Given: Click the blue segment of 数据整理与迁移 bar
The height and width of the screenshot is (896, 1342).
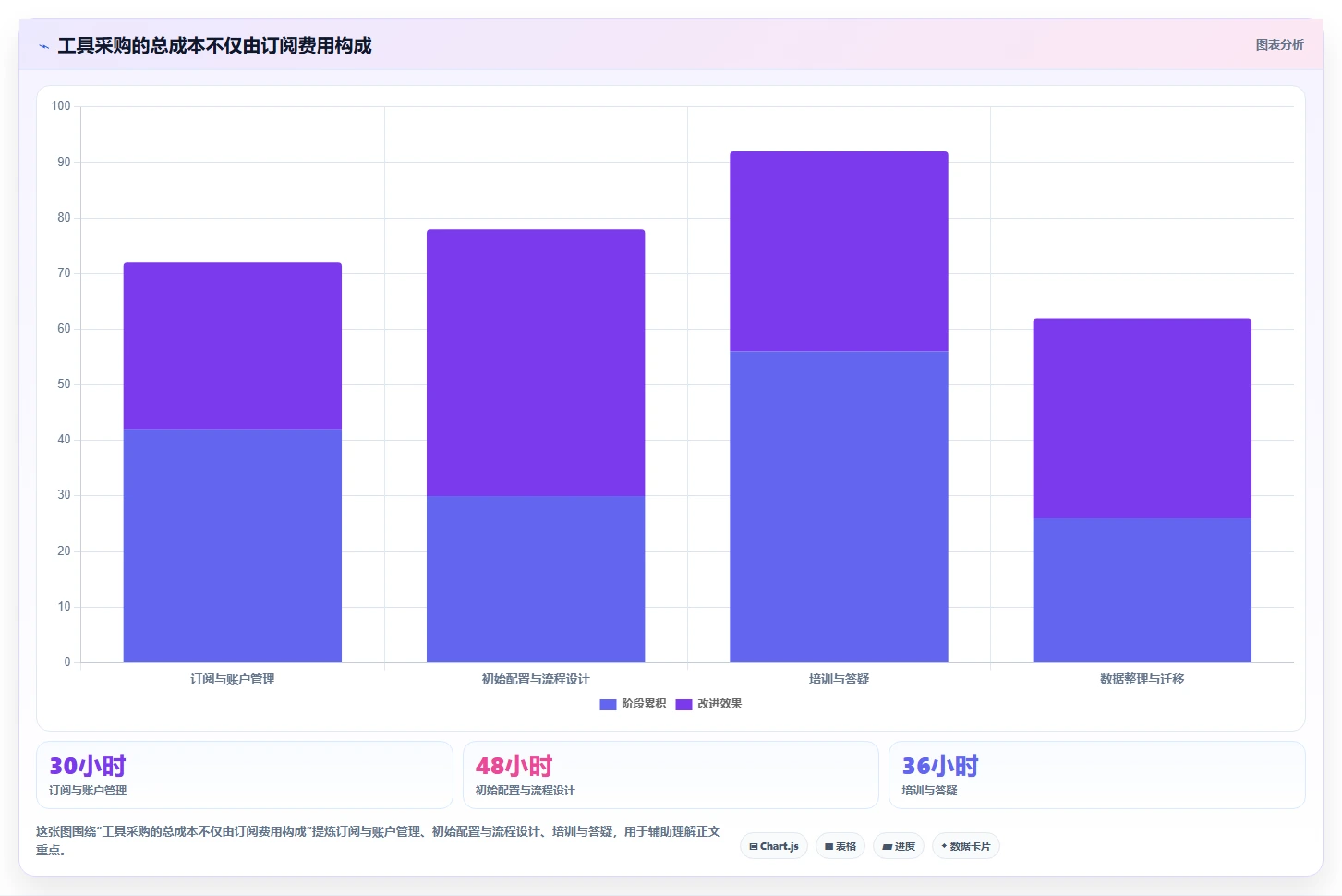Looking at the screenshot, I should coord(1143,590).
